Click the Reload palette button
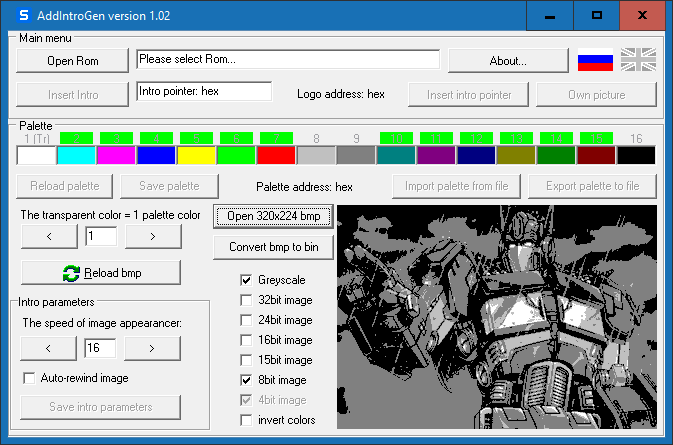The width and height of the screenshot is (673, 445). pyautogui.click(x=65, y=186)
